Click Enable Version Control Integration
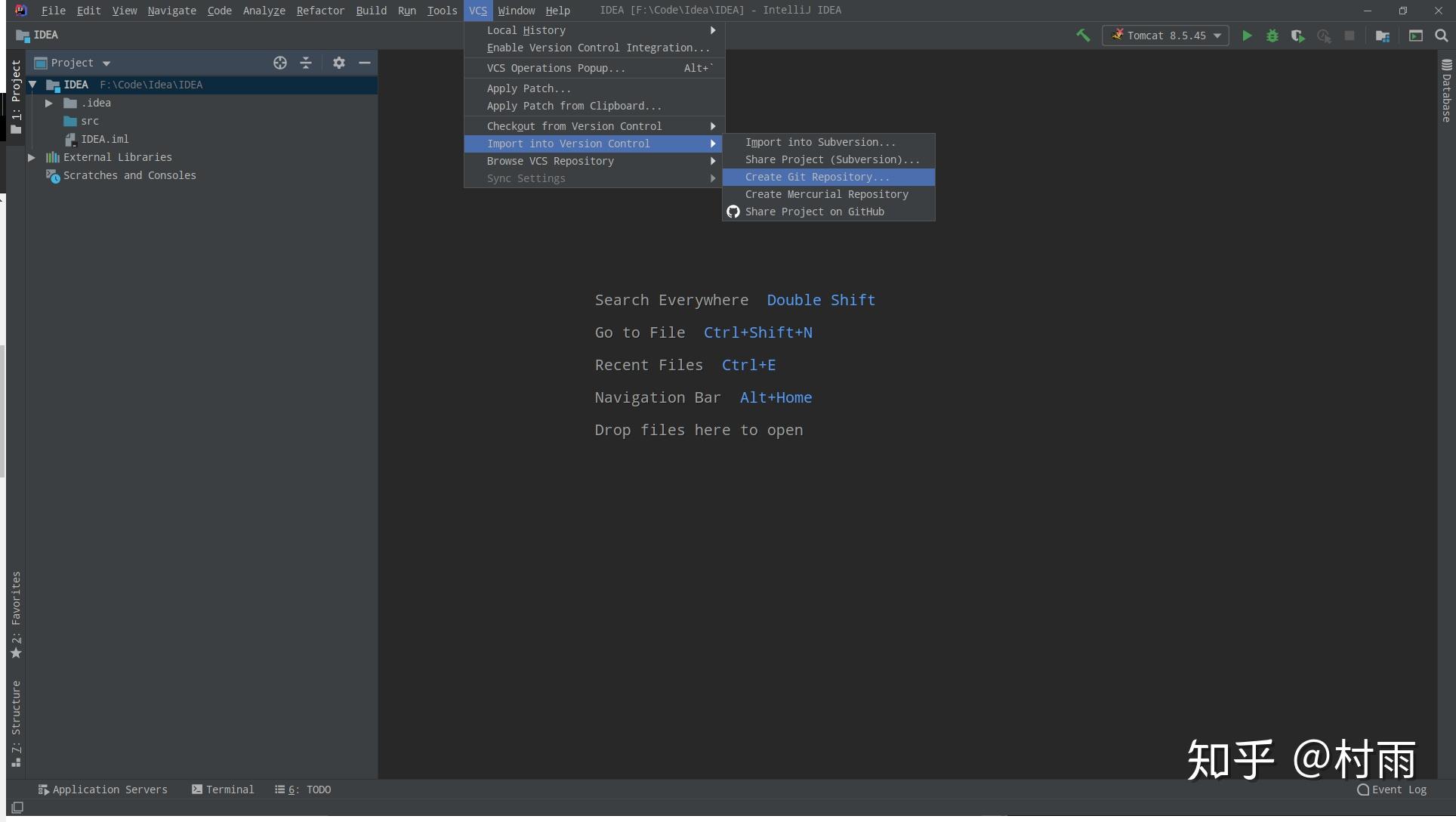The width and height of the screenshot is (1456, 822). pos(598,48)
